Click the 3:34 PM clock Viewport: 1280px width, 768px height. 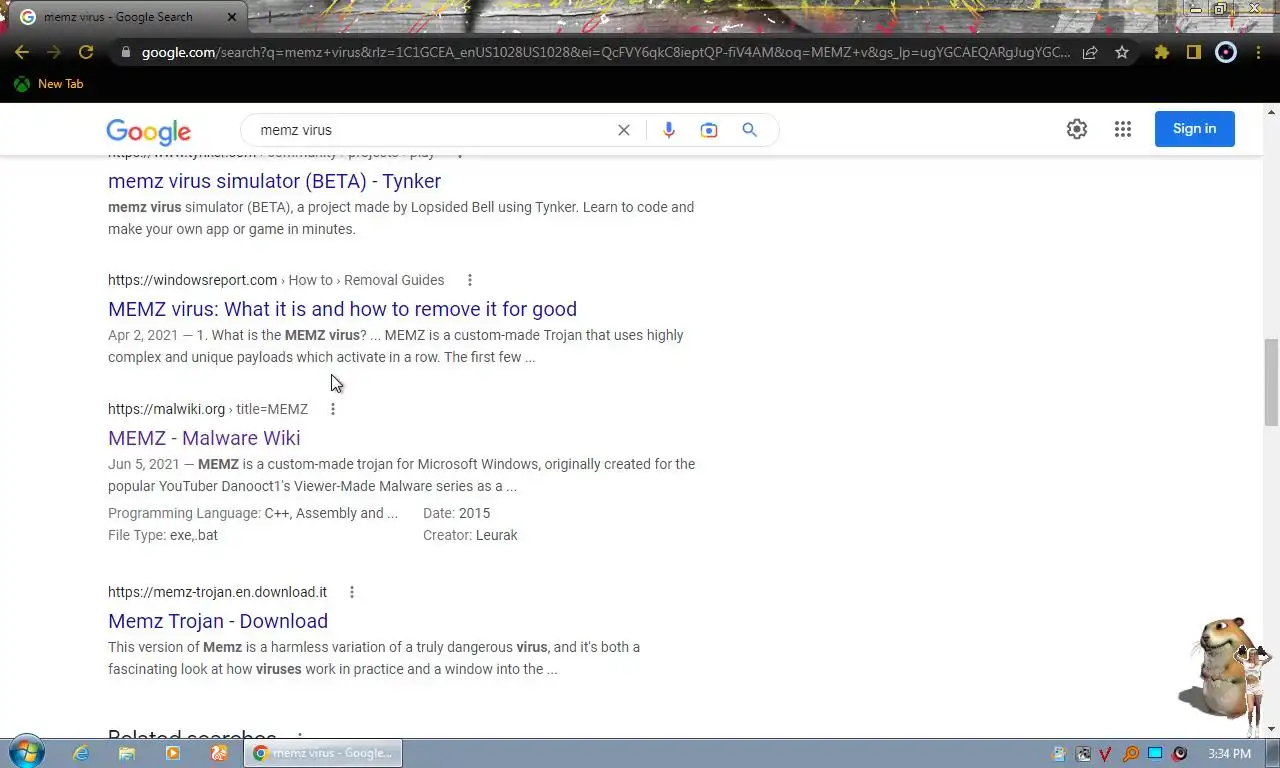1229,753
